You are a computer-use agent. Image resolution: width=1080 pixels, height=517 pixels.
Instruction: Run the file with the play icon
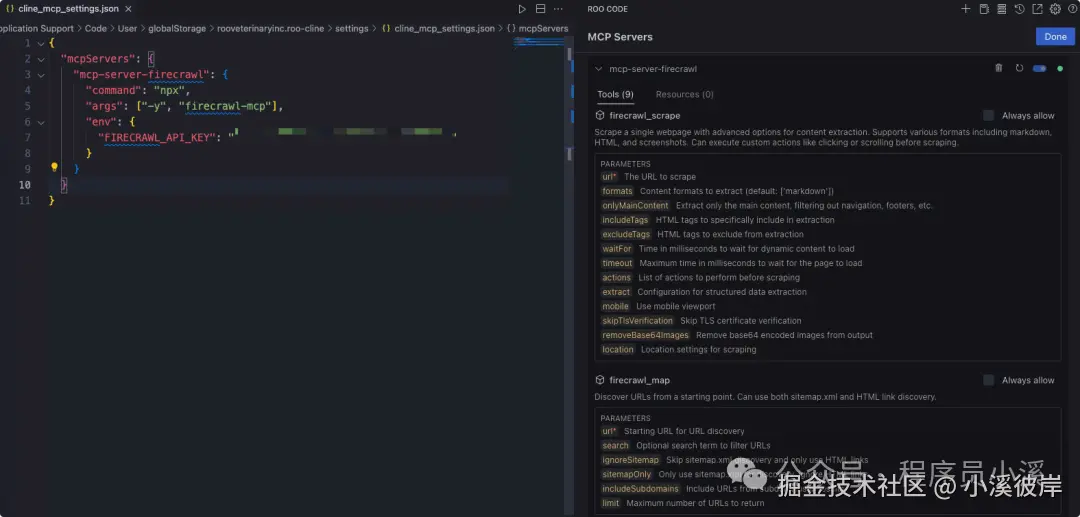(522, 9)
